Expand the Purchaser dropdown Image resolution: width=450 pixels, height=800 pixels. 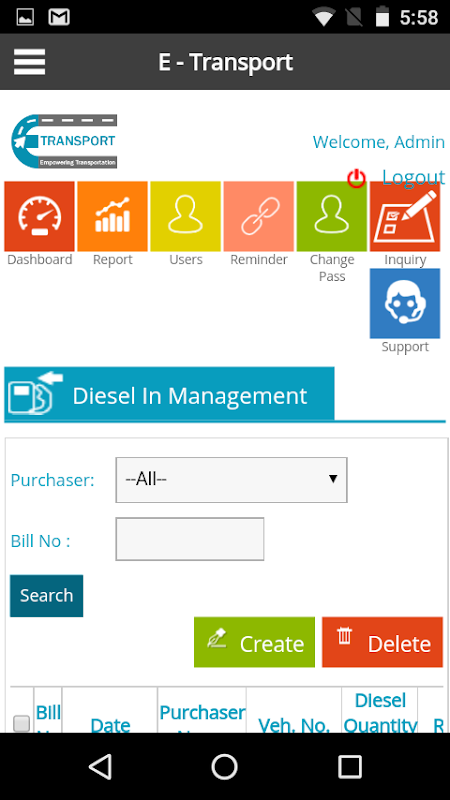click(x=232, y=480)
